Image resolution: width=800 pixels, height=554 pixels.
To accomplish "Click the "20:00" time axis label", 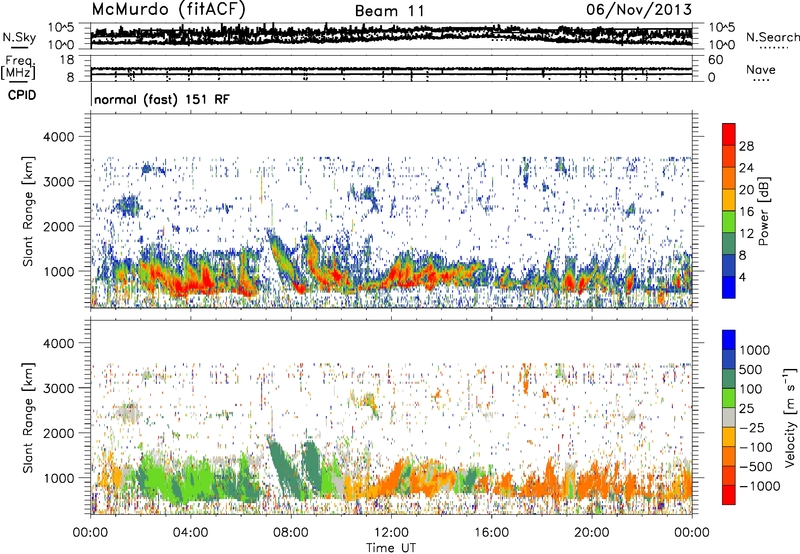I will coord(592,533).
